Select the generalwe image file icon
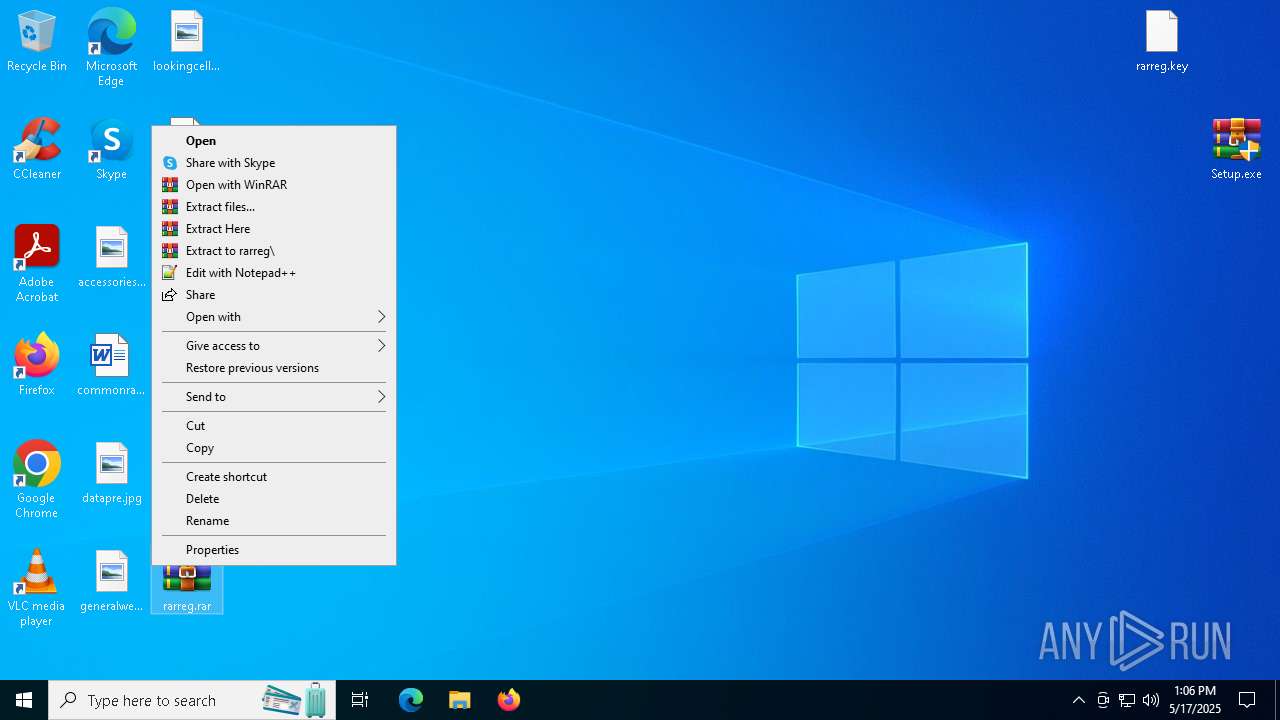1280x720 pixels. click(112, 582)
